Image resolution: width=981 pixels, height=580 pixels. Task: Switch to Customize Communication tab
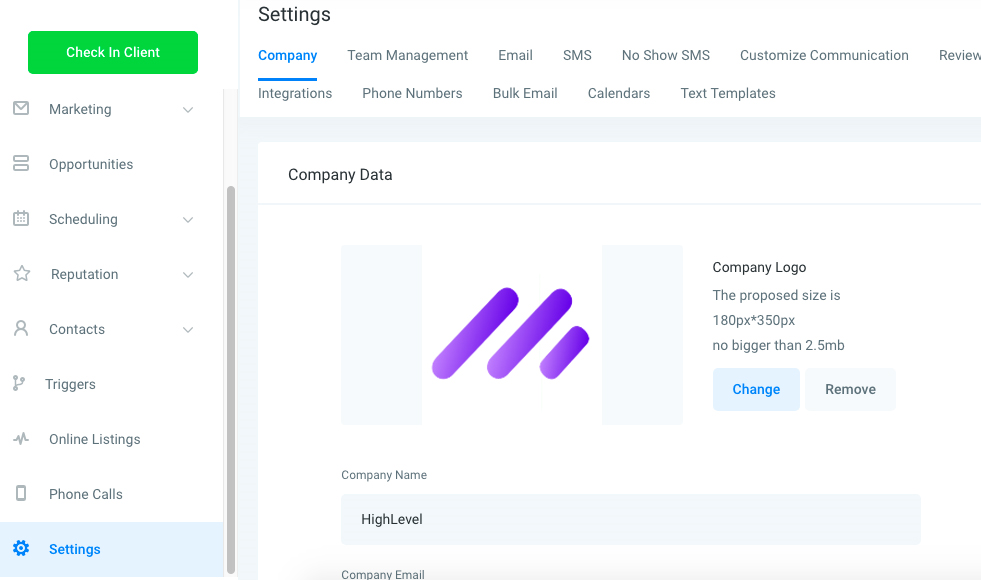tap(824, 56)
